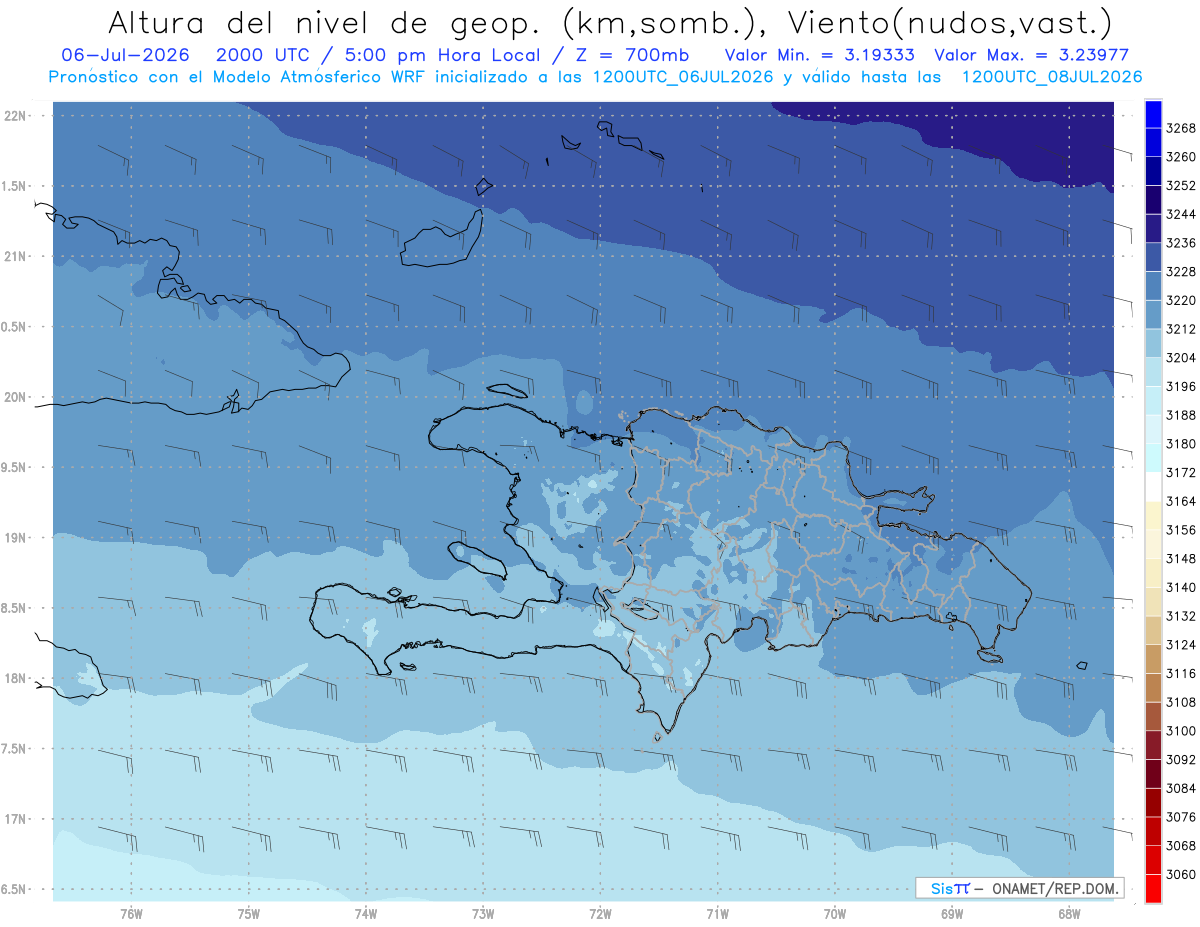Click the '3204' legend value
Image resolution: width=1200 pixels, height=927 pixels.
pyautogui.click(x=1181, y=358)
